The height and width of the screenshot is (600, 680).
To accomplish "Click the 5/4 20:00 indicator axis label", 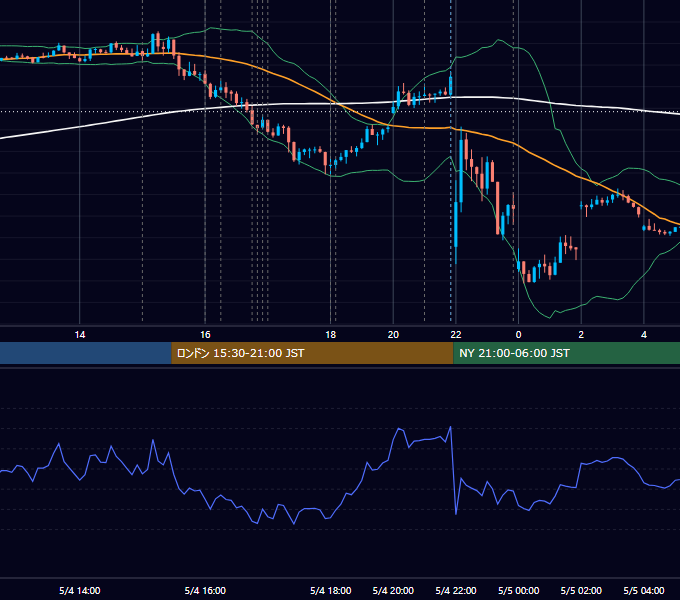I will point(393,591).
